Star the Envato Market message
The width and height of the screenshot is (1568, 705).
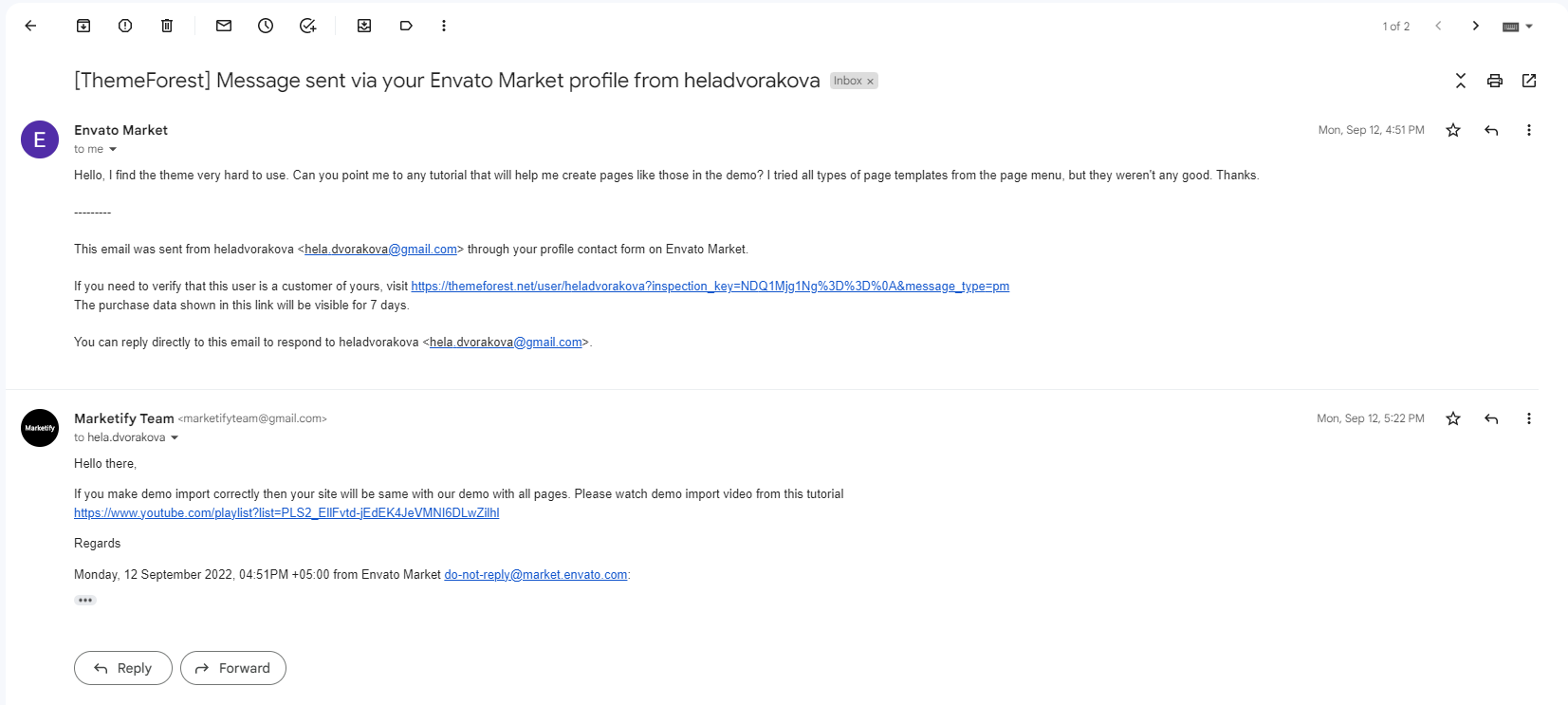pyautogui.click(x=1453, y=130)
